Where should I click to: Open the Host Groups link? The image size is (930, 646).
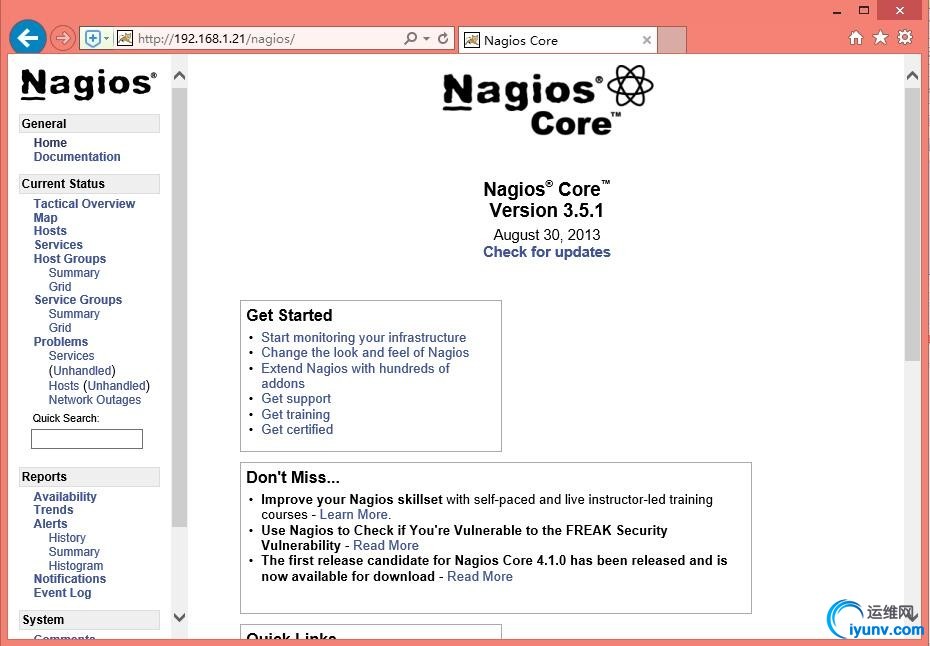click(69, 259)
